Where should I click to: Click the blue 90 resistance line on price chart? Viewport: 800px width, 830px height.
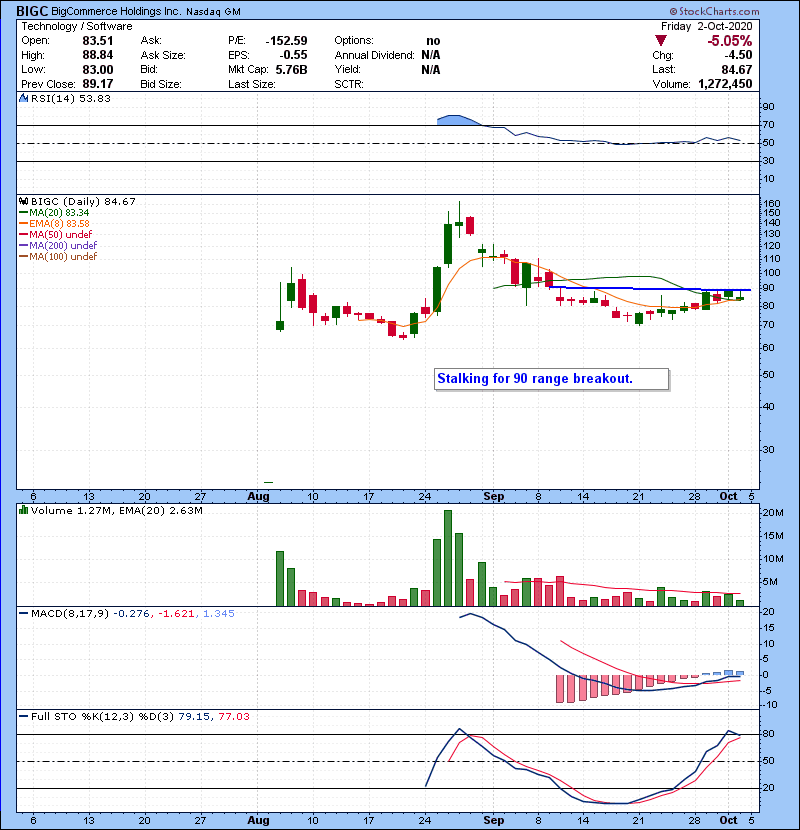650,288
